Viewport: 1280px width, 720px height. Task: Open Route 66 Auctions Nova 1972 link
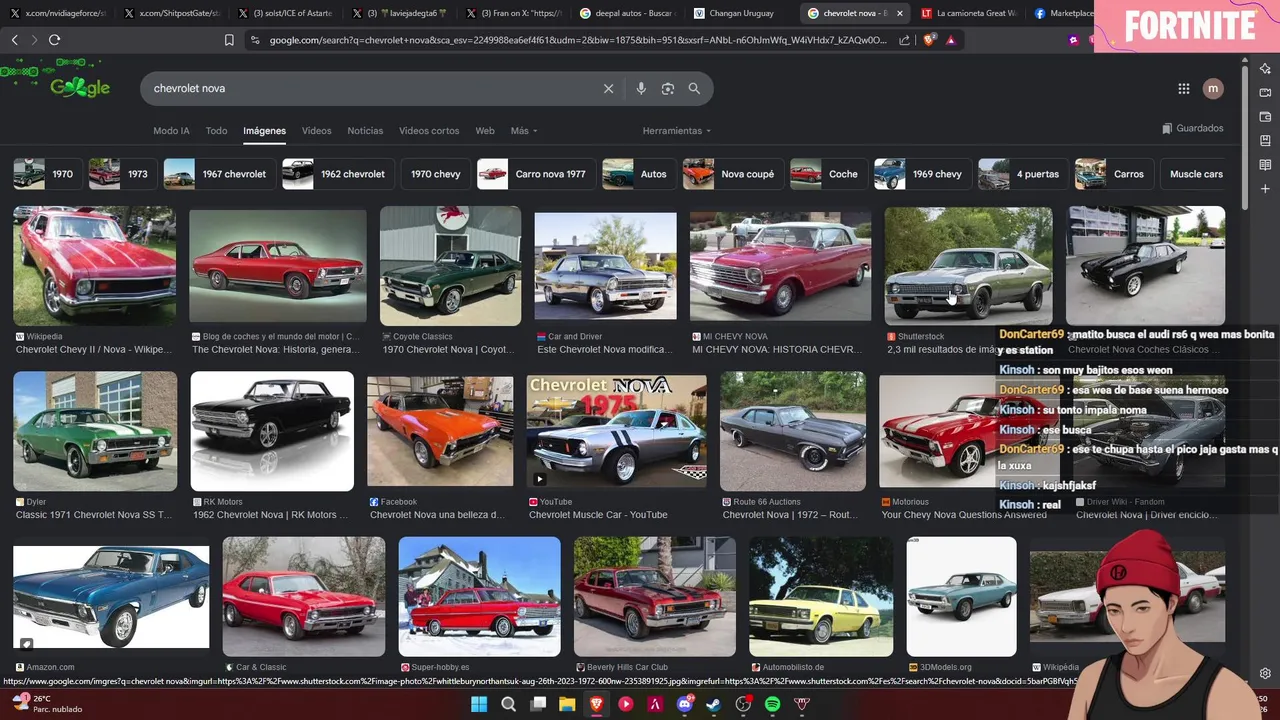[791, 515]
